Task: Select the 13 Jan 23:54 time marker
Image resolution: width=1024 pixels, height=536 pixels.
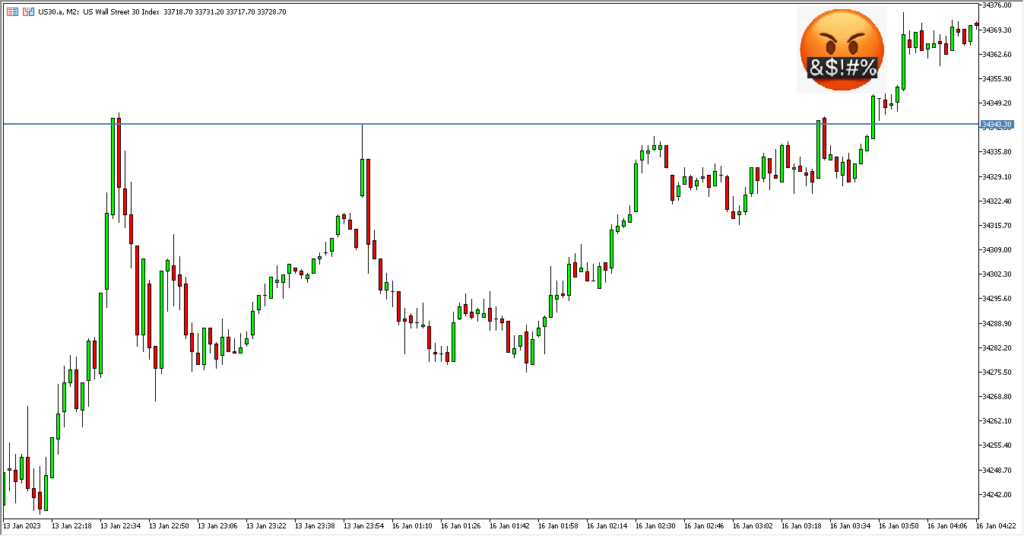Action: pyautogui.click(x=365, y=525)
